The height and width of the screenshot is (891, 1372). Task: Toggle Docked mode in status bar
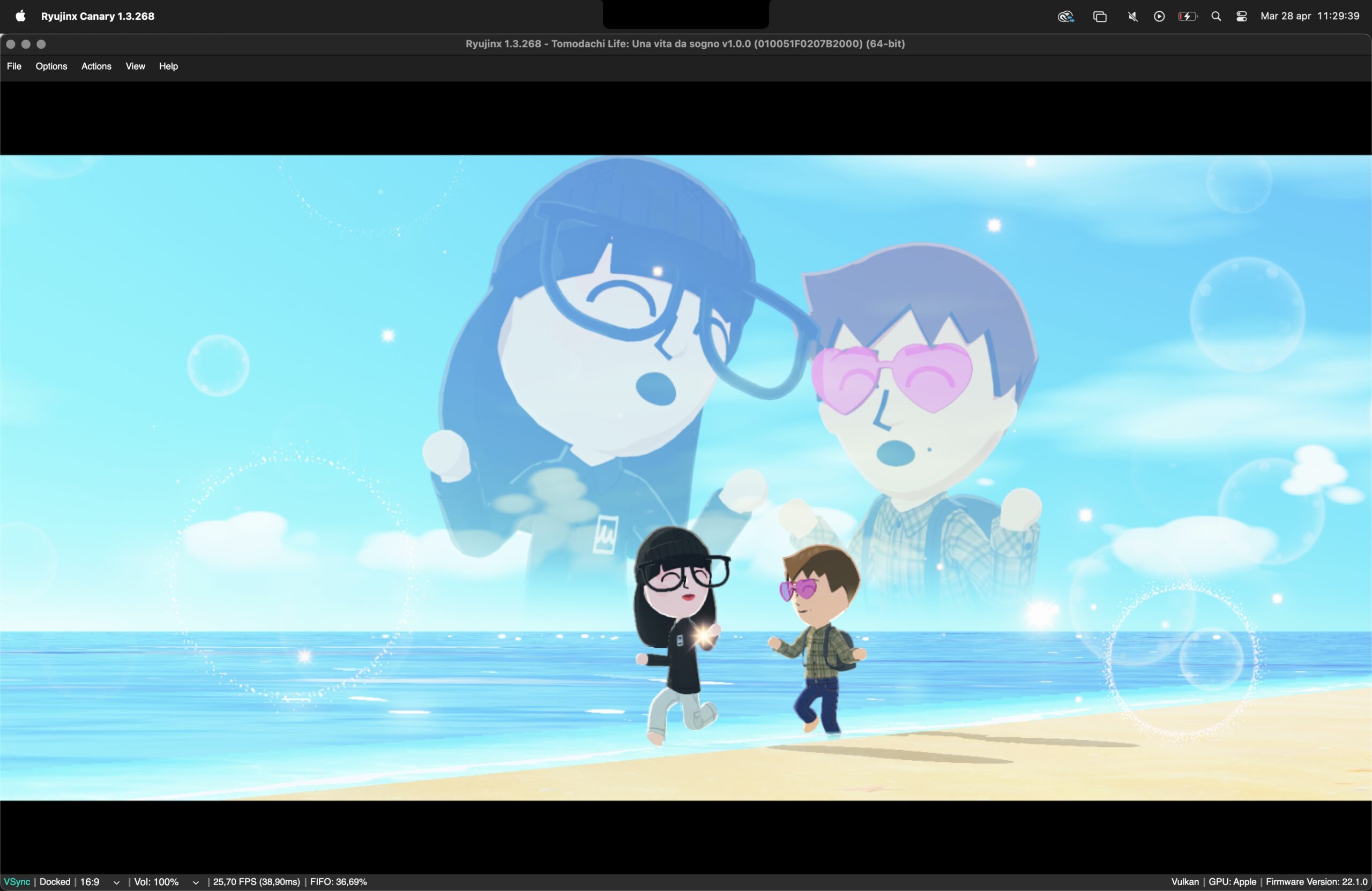[55, 882]
